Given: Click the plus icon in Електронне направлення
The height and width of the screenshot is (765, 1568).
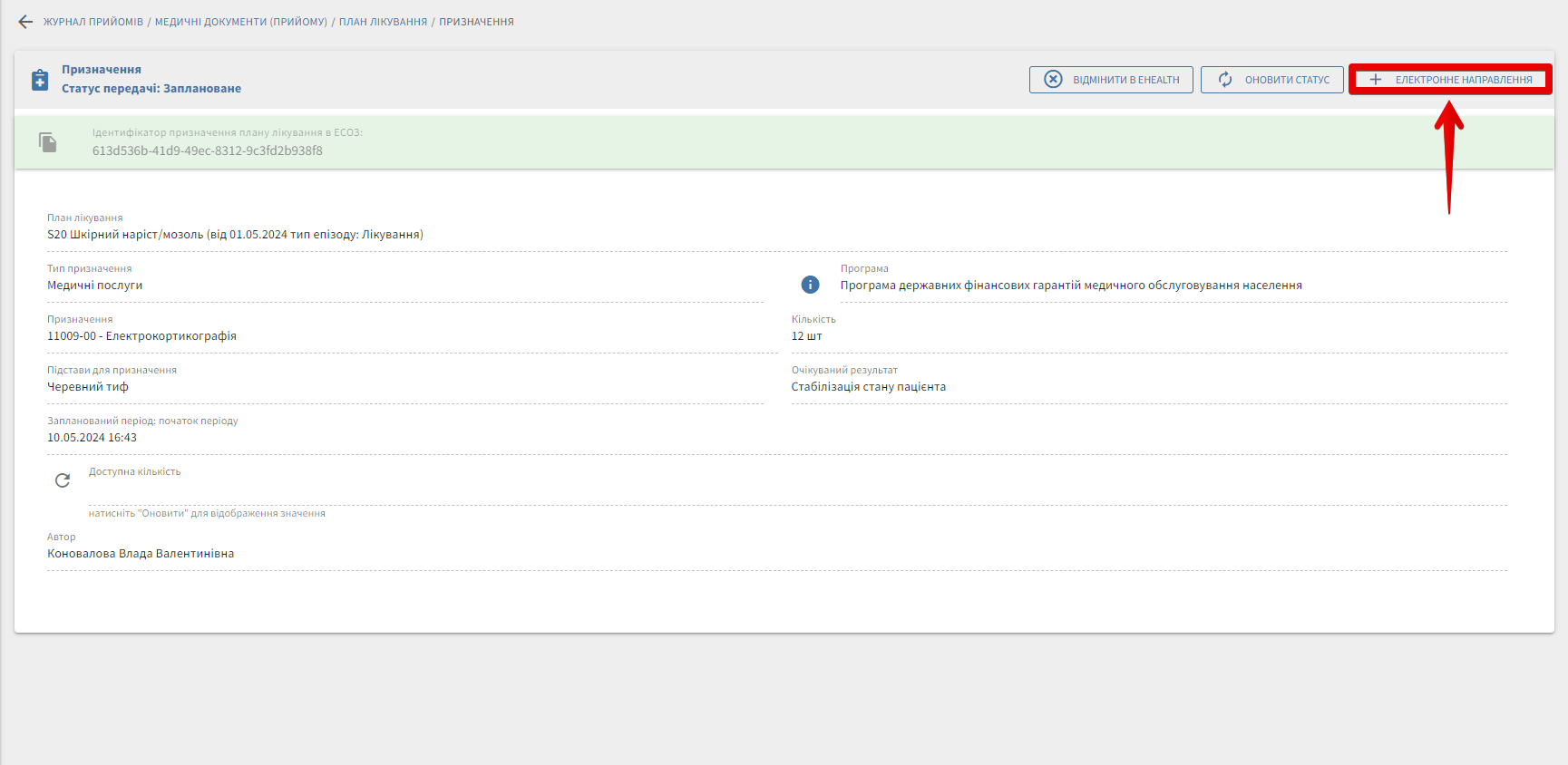Looking at the screenshot, I should 1375,80.
